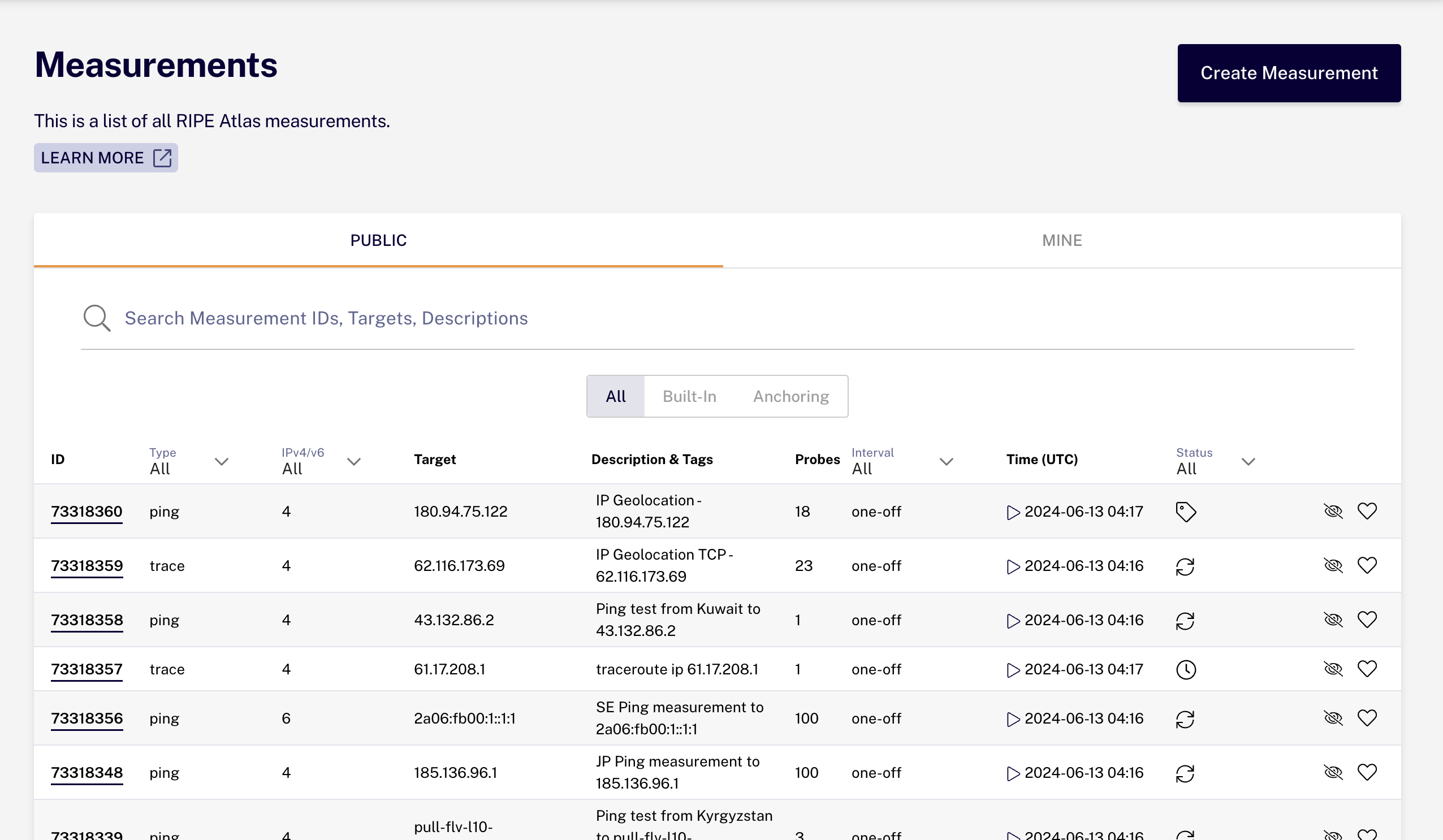This screenshot has width=1443, height=840.
Task: Click description 'traceroute ip 61.17.208.1'
Action: 677,669
